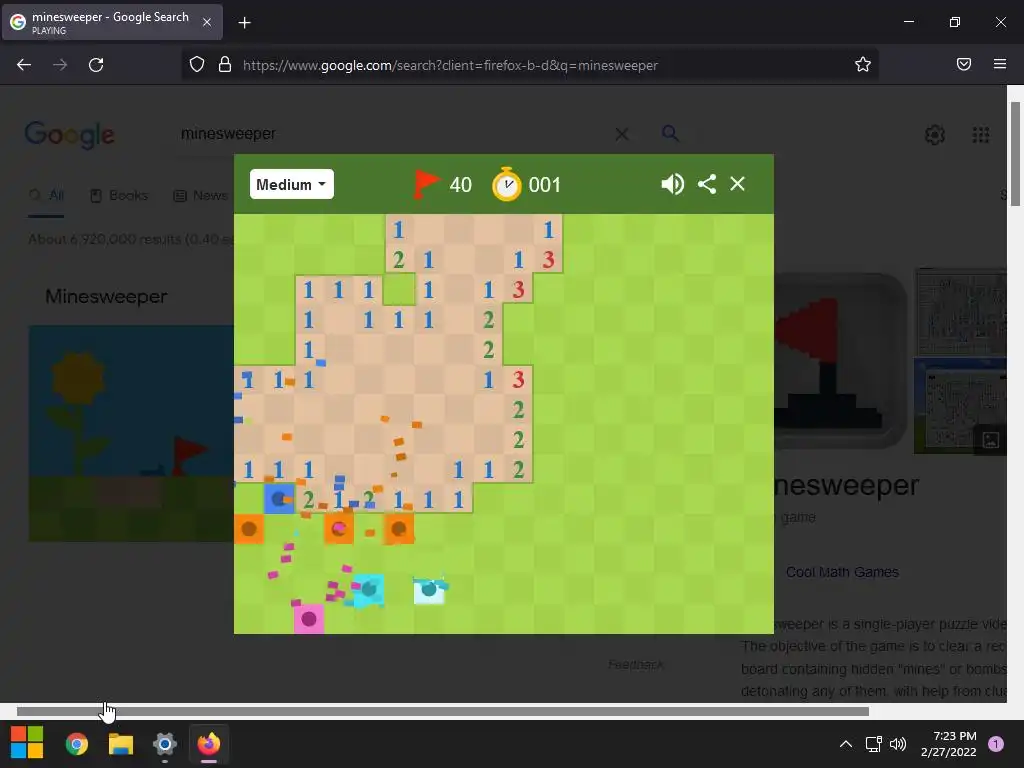Save page to Pocket
Screen dimensions: 1024x768
click(964, 64)
